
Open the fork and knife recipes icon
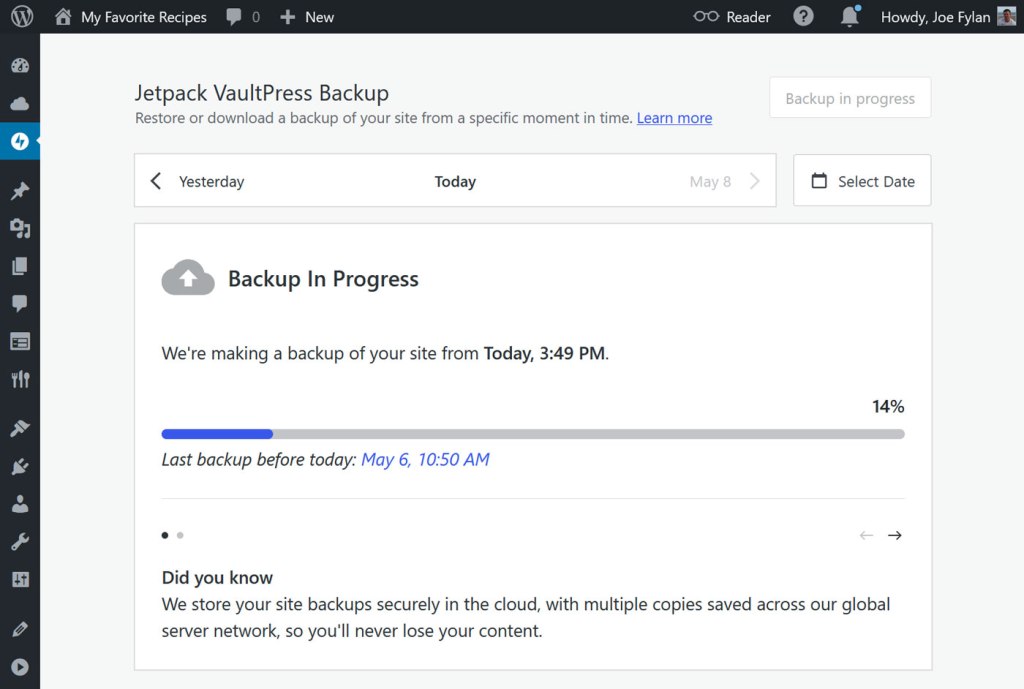point(20,379)
